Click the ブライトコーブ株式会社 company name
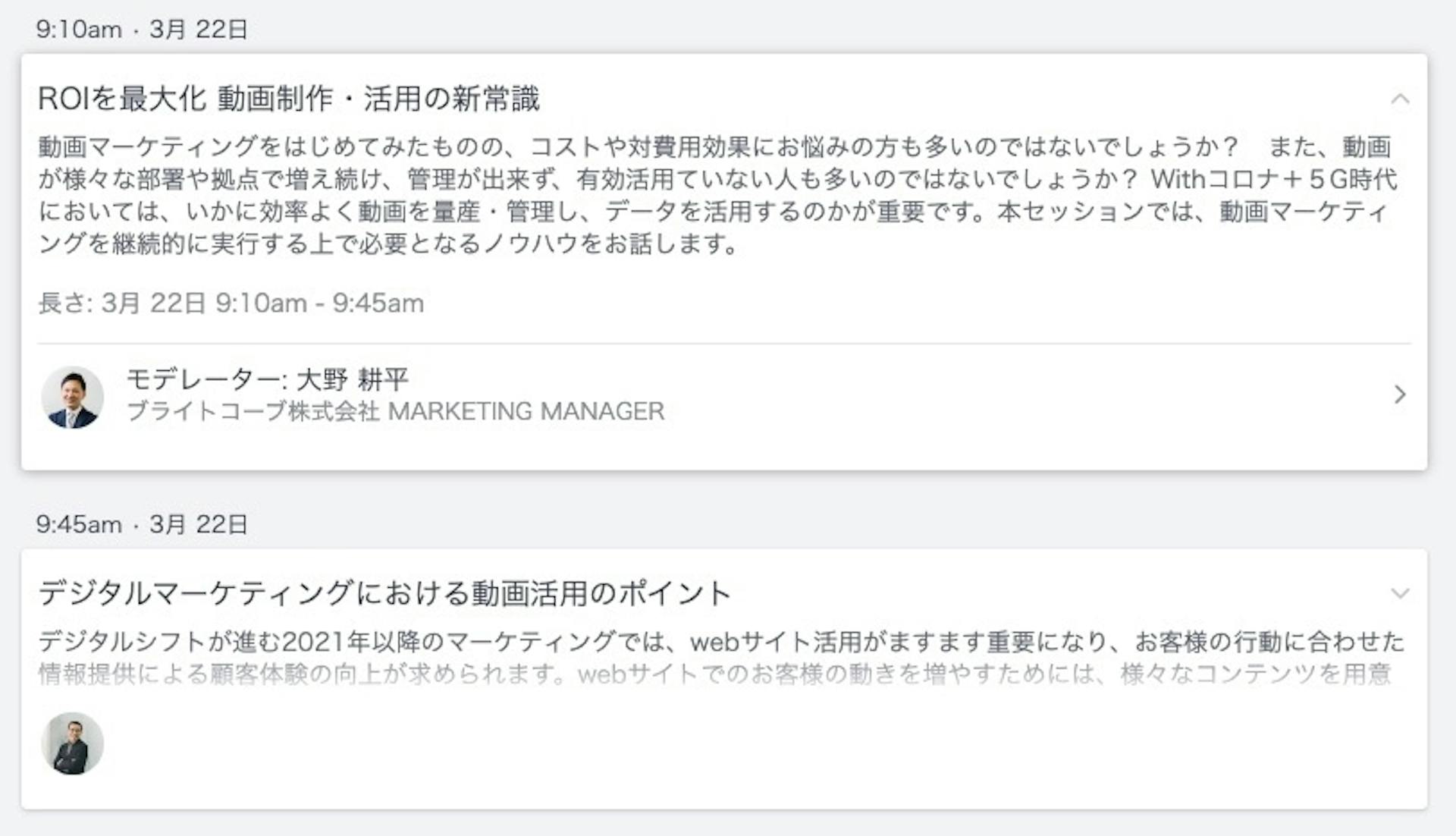 click(253, 411)
